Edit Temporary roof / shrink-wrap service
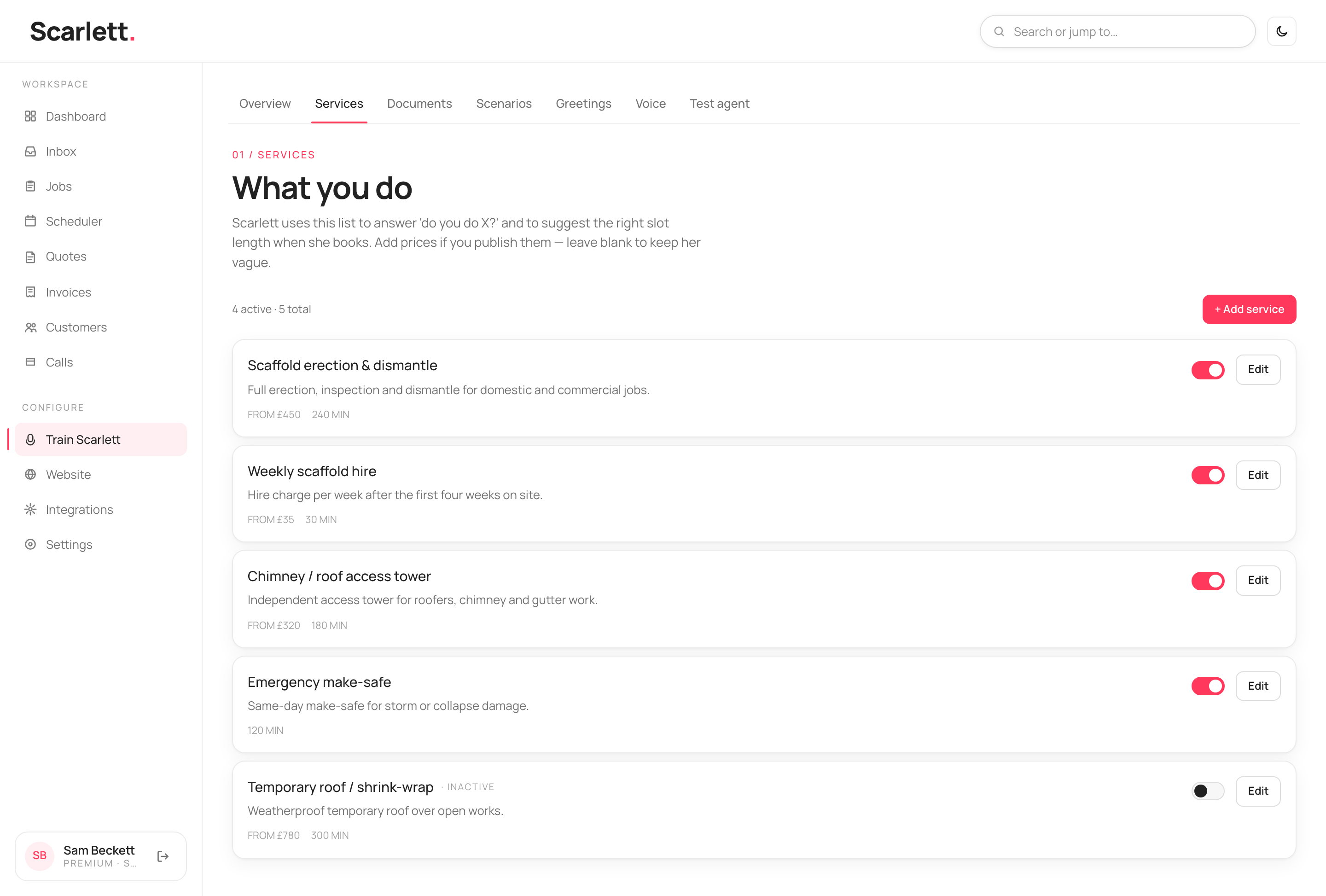The width and height of the screenshot is (1326, 896). [x=1257, y=791]
